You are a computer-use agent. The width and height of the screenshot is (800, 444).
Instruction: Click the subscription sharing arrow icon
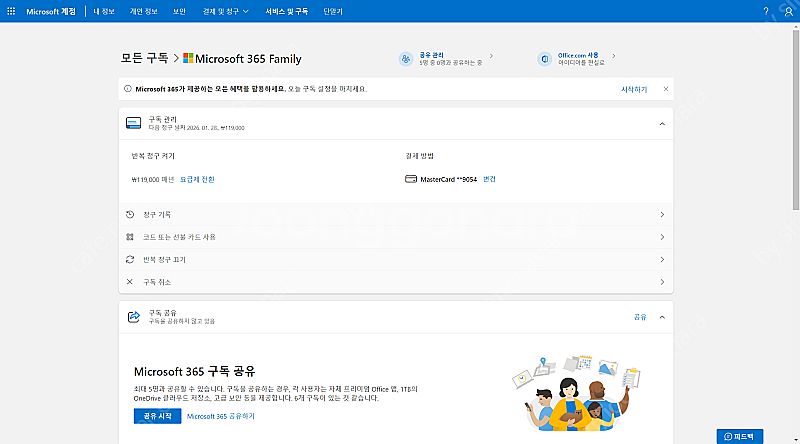[x=134, y=317]
